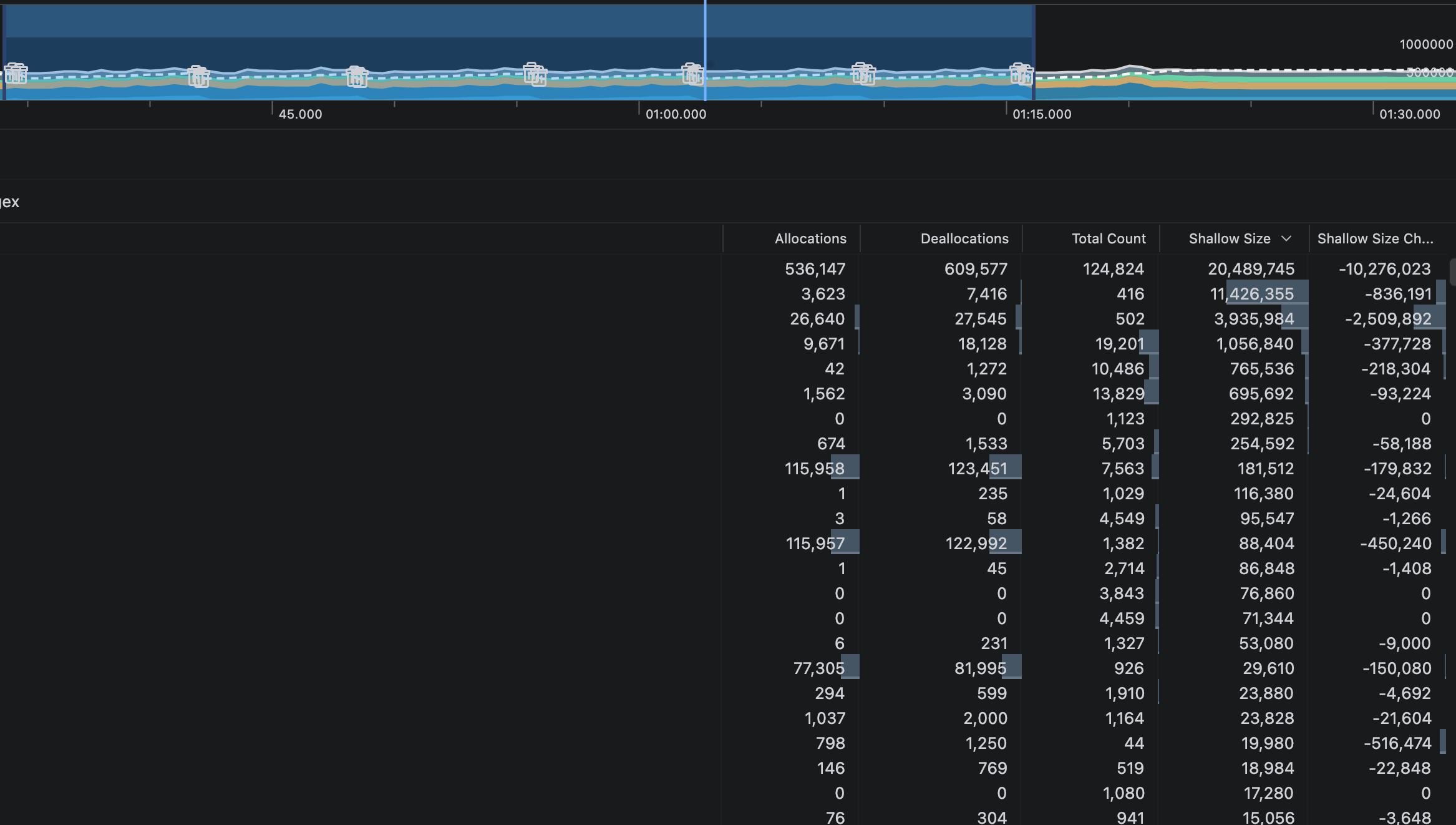Click the right edge handle of the timeline selection
The height and width of the screenshot is (825, 1456).
coord(1034,50)
